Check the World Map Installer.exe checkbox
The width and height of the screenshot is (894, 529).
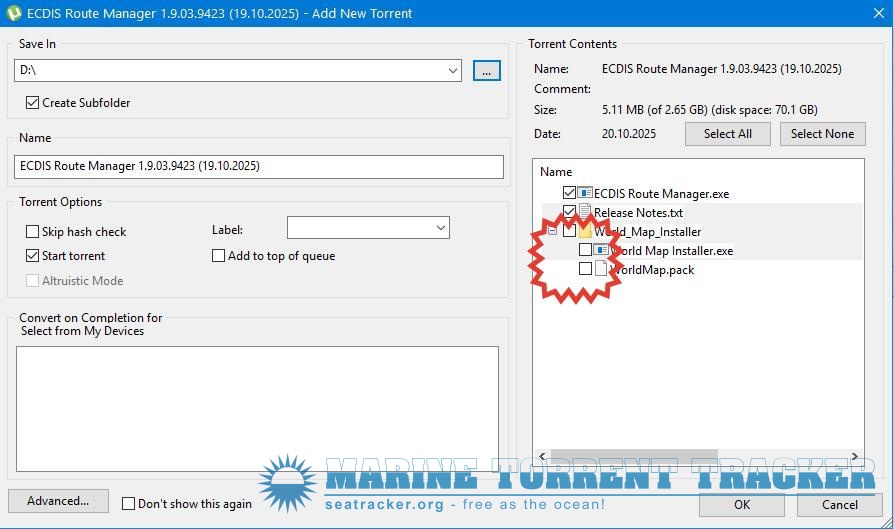[585, 250]
